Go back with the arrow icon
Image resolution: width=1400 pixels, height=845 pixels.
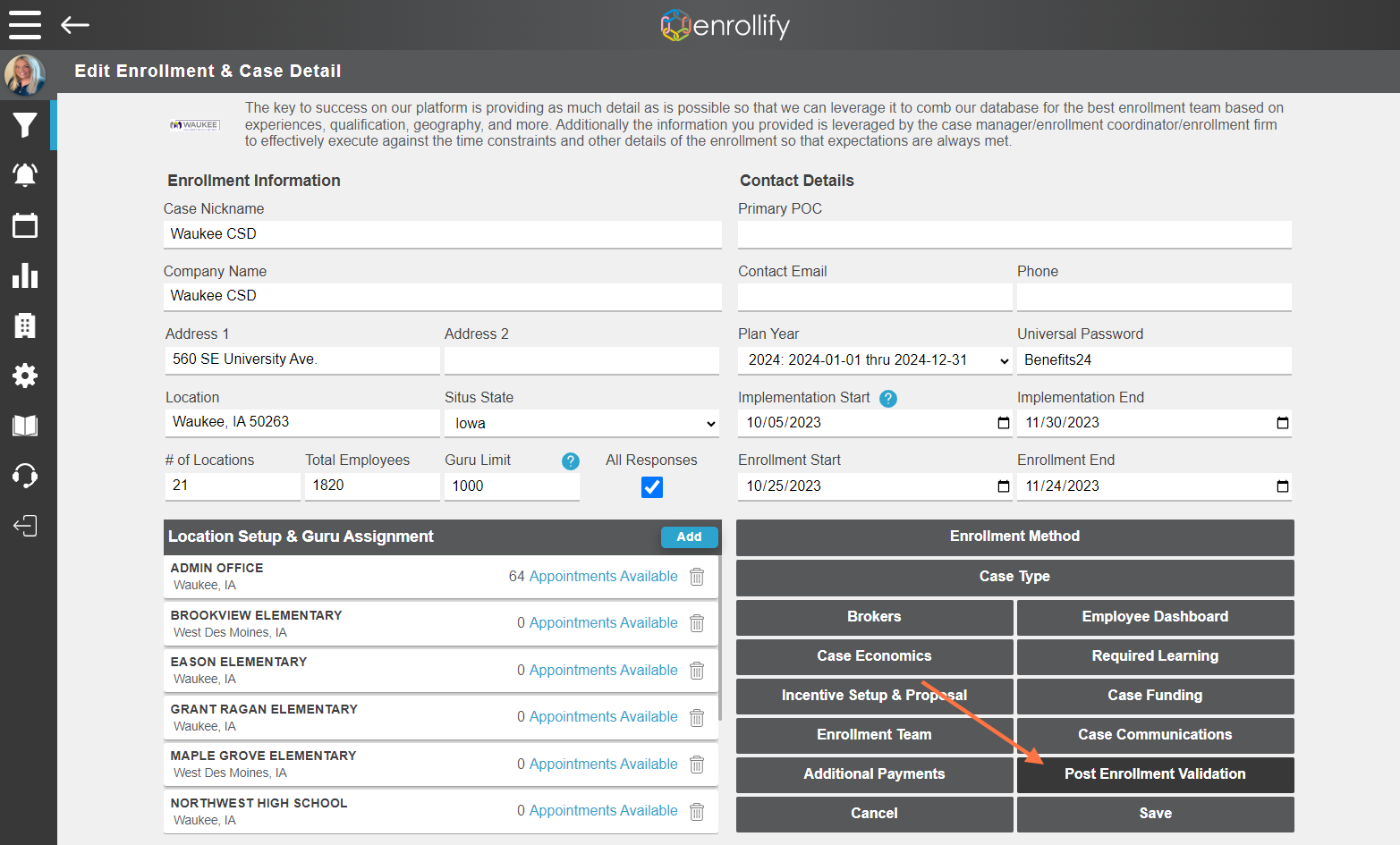(x=75, y=25)
